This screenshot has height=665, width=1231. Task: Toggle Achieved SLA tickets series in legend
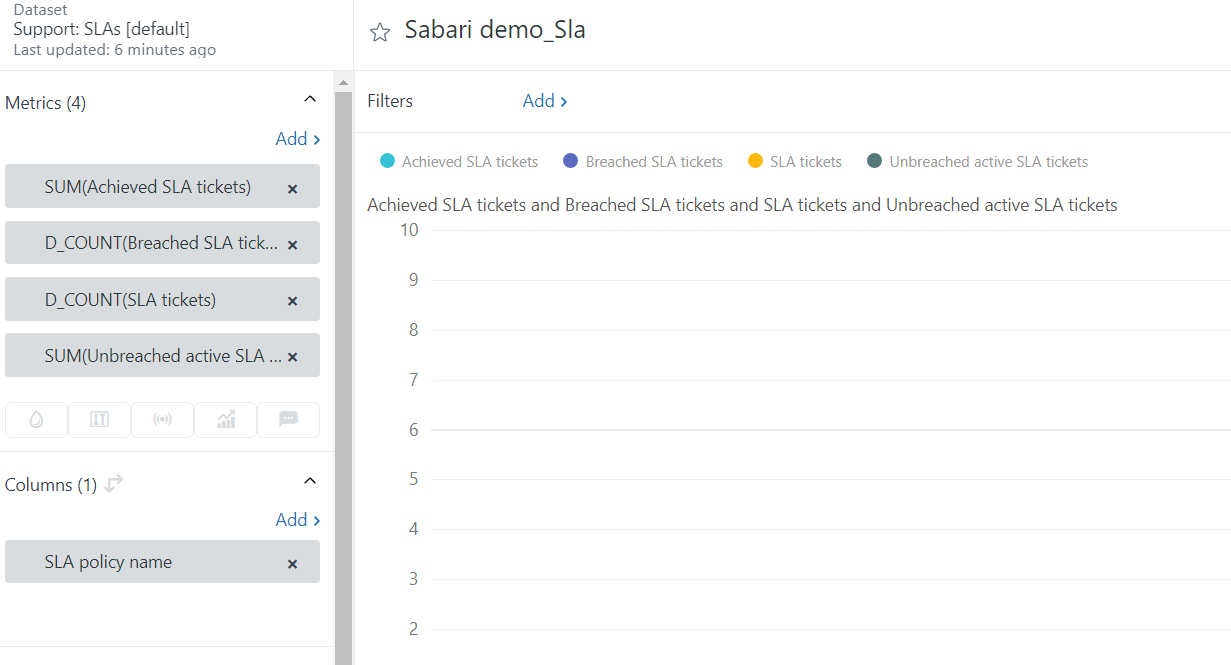[469, 162]
